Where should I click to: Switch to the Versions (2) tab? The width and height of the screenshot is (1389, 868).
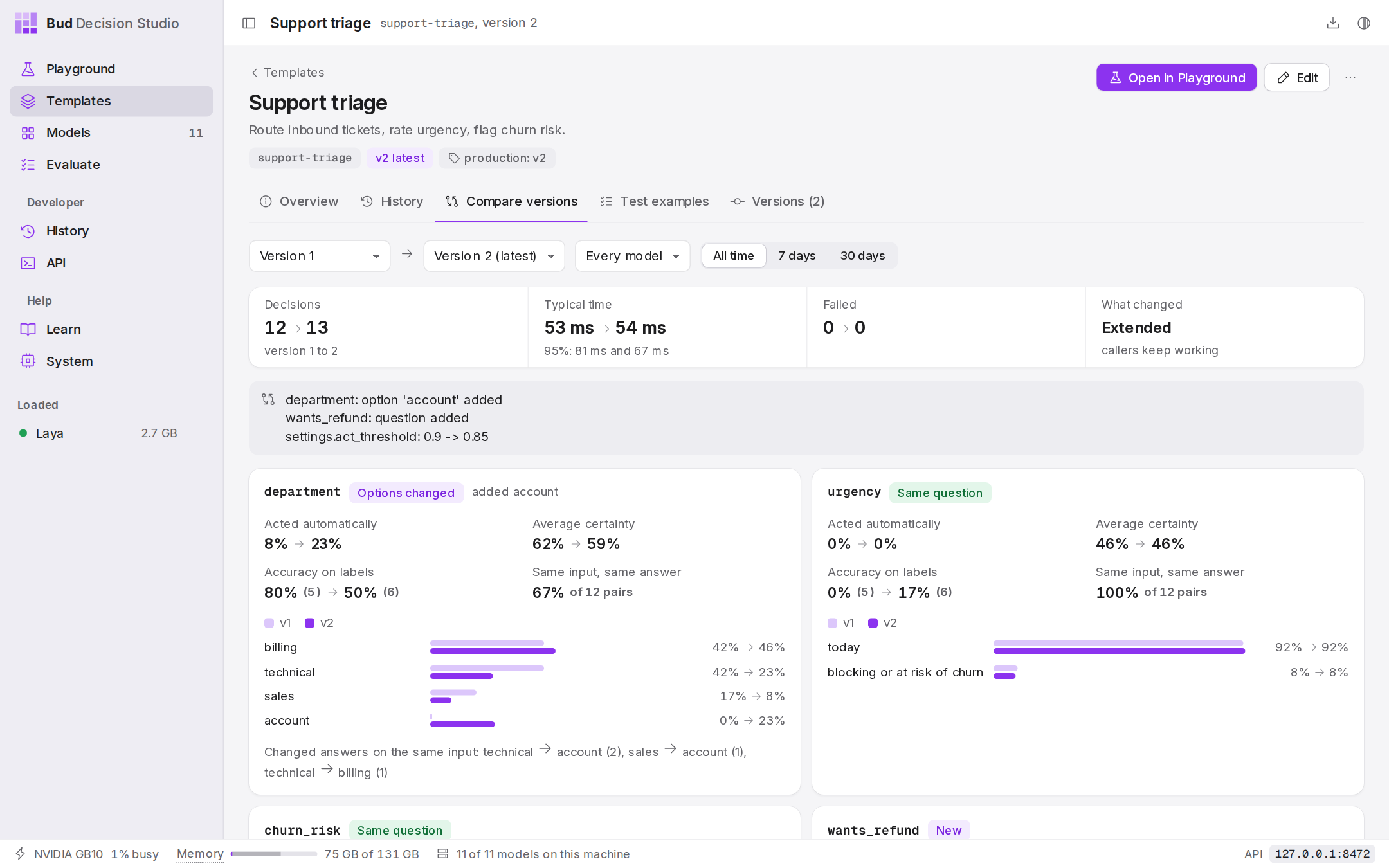click(778, 202)
